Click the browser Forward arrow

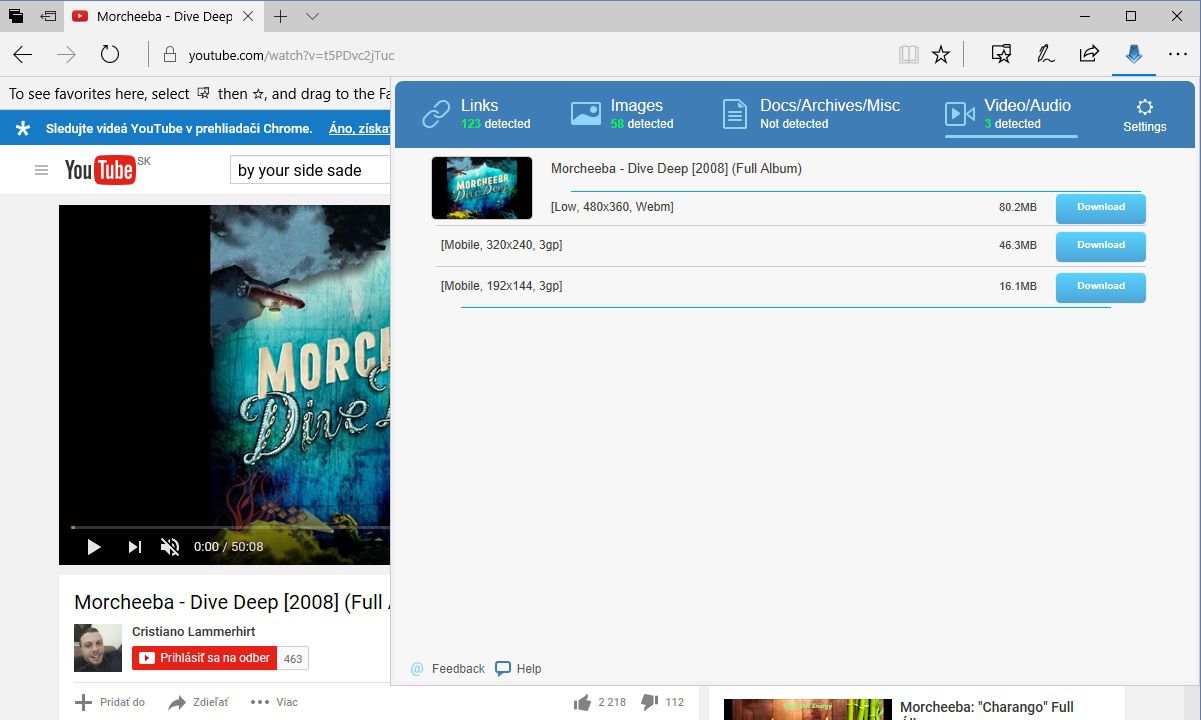point(66,55)
